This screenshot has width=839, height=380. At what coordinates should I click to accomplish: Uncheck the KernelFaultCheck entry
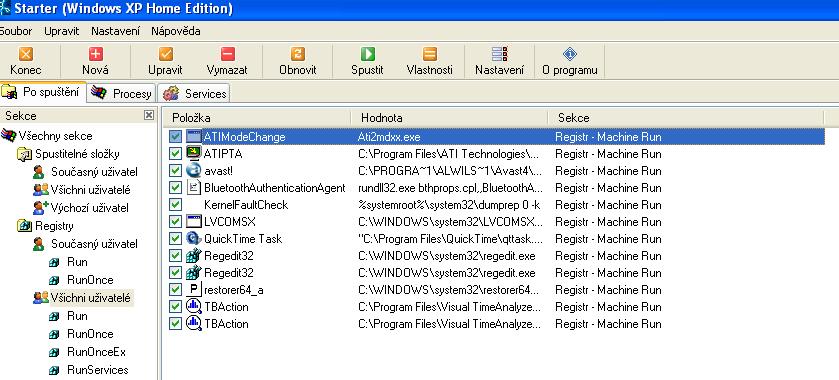click(175, 205)
